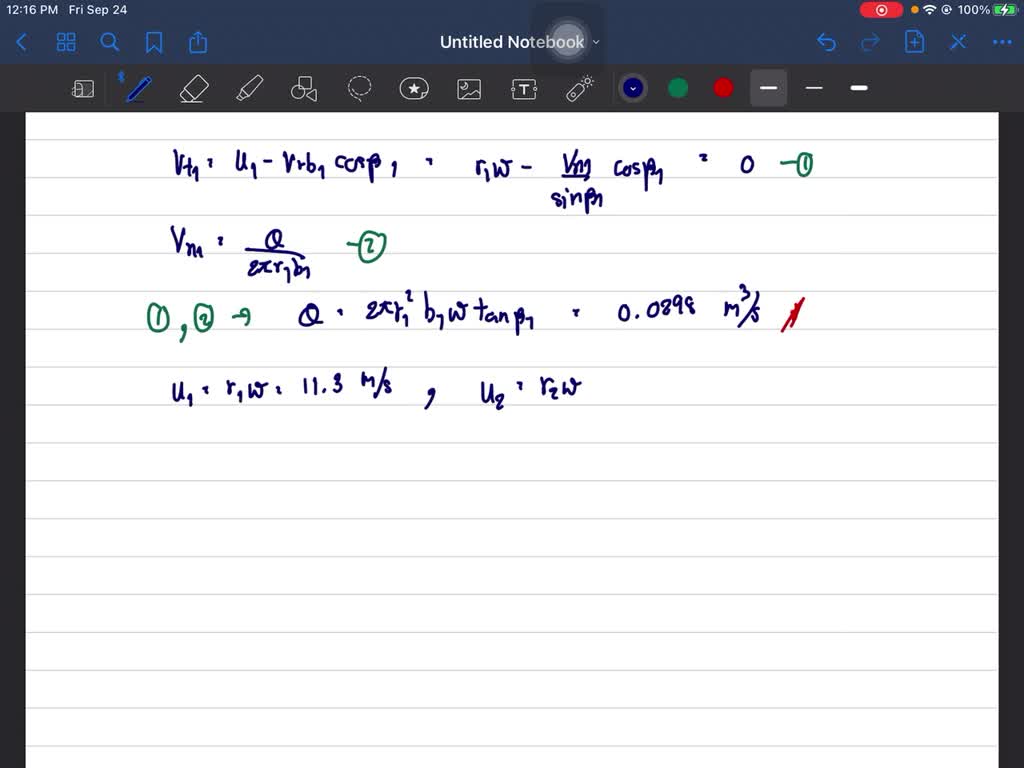
Task: Open the blue color options chevron
Action: [x=633, y=88]
